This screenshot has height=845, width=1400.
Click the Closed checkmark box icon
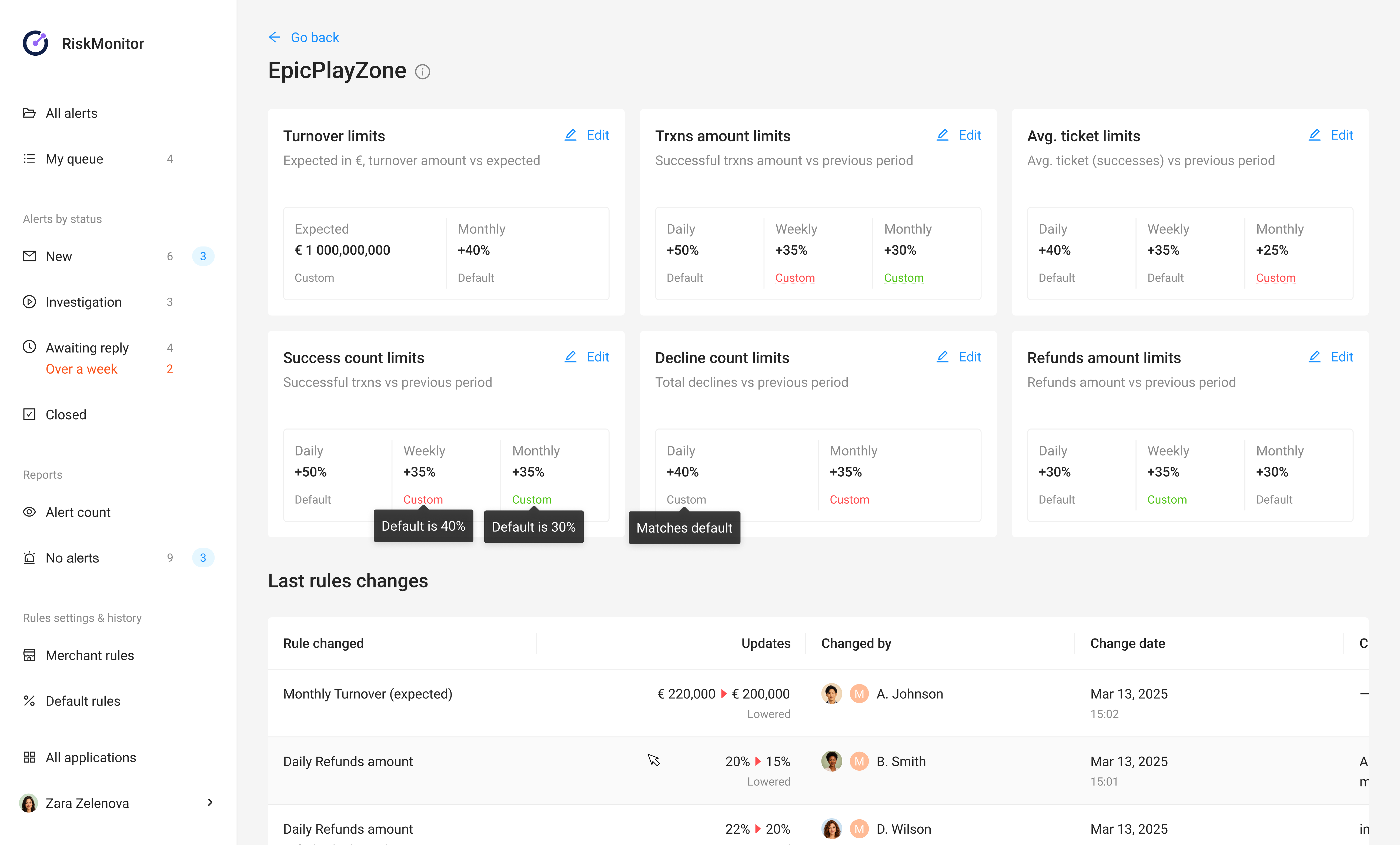tap(29, 414)
